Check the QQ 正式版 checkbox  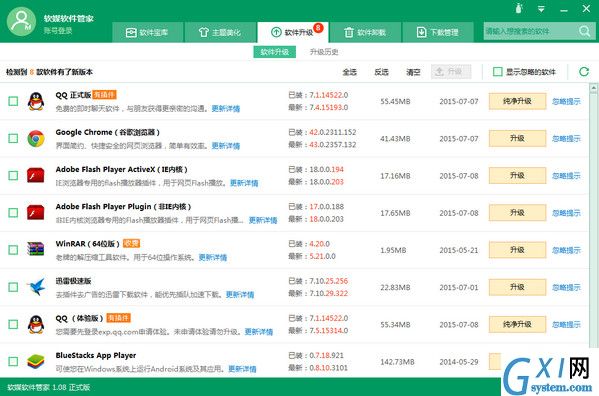13,101
